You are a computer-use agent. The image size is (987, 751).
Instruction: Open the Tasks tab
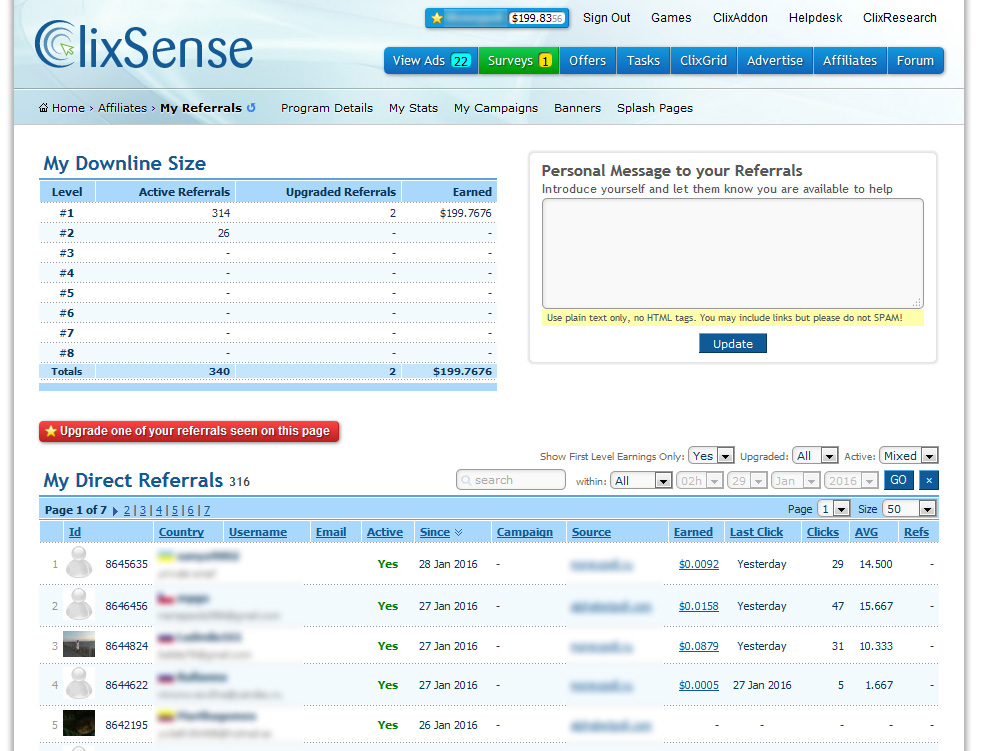(643, 60)
